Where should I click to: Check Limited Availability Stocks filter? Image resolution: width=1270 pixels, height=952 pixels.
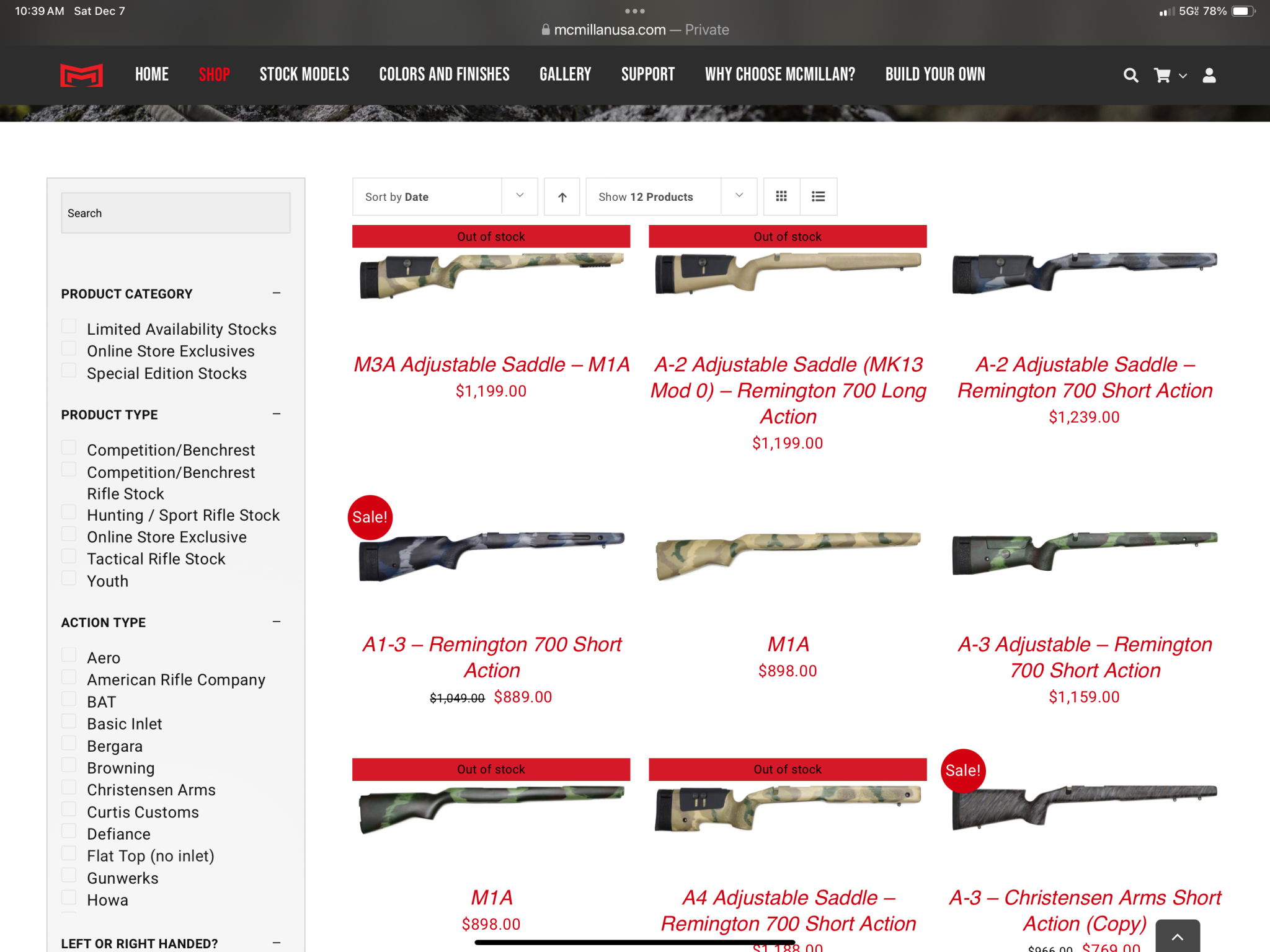point(69,327)
